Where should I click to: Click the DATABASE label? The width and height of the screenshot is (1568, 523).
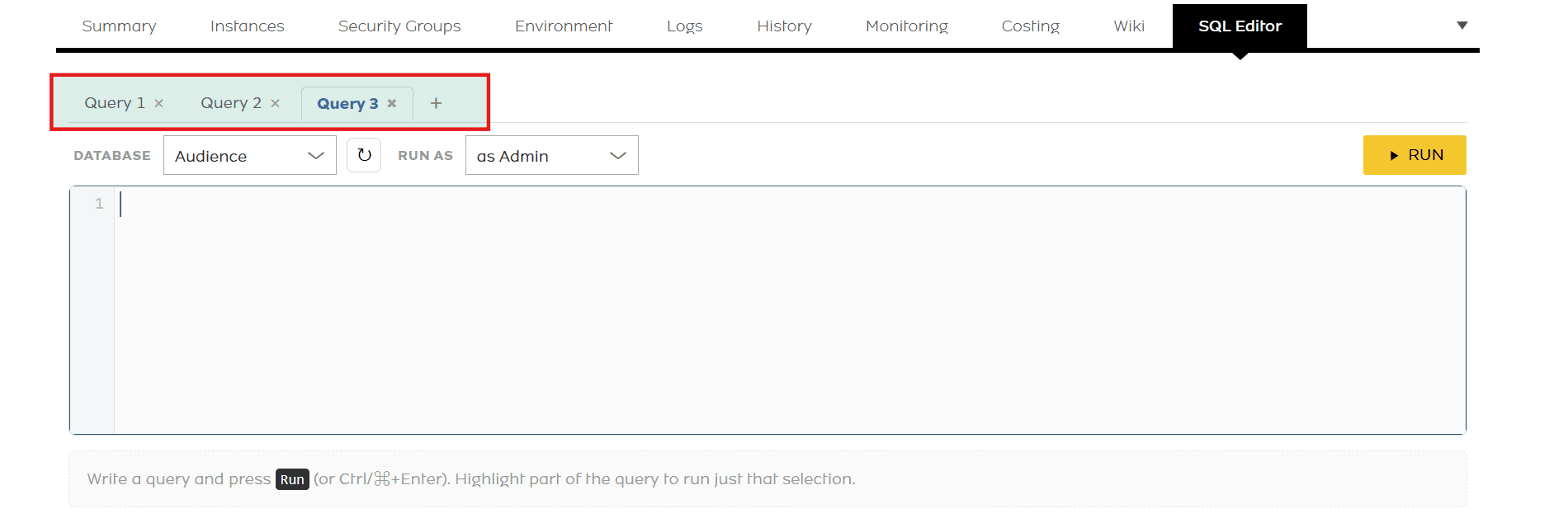pos(112,155)
